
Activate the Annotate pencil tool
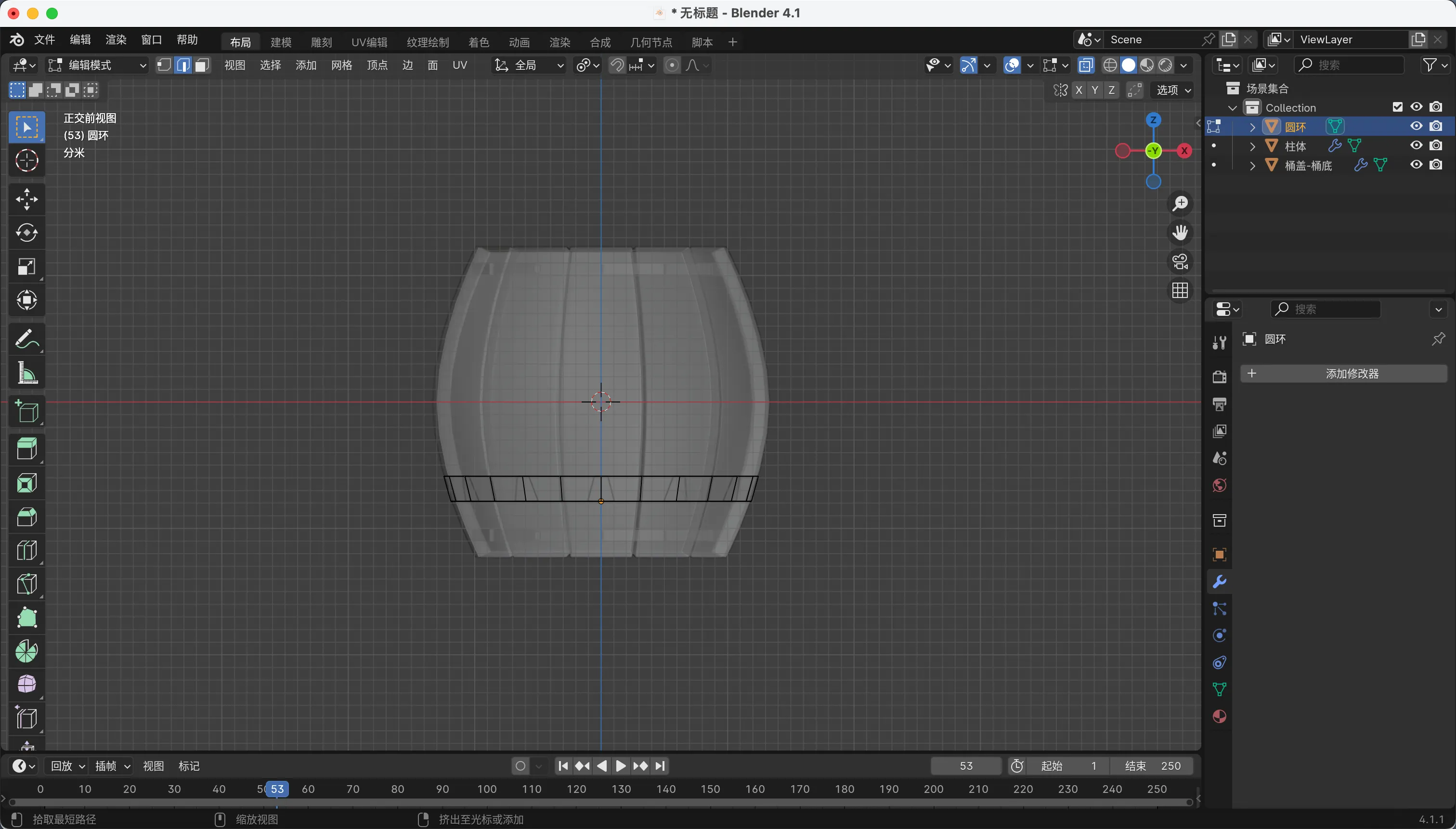[27, 339]
